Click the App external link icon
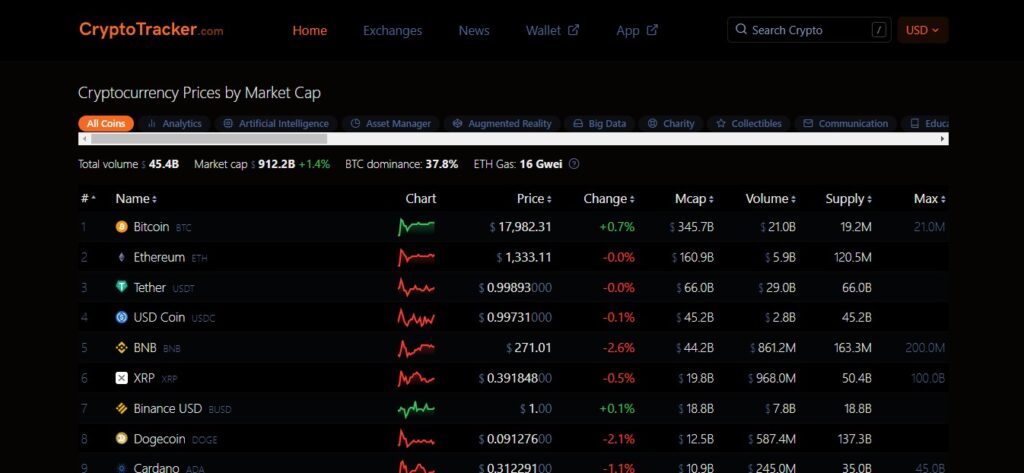The width and height of the screenshot is (1024, 473). point(652,30)
